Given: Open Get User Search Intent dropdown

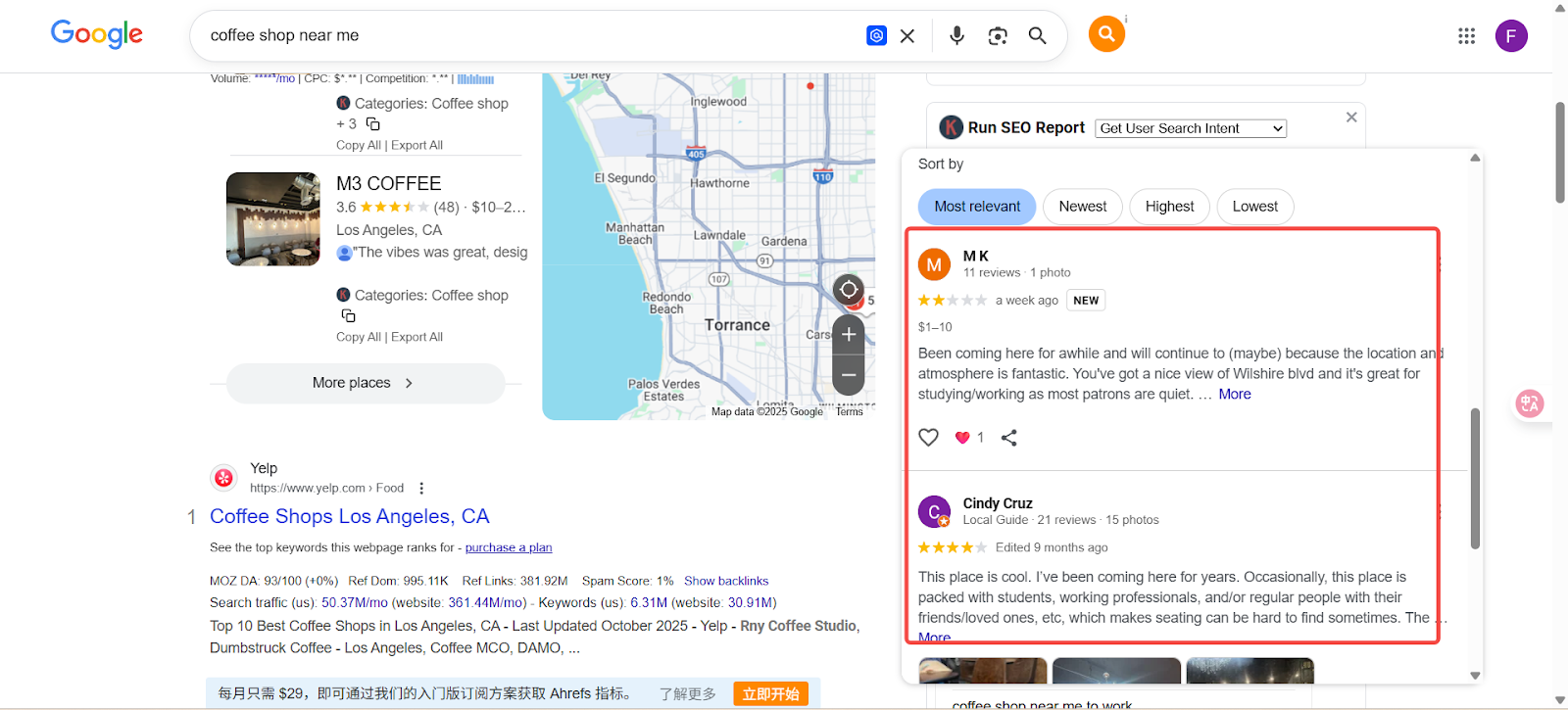Looking at the screenshot, I should 1190,128.
